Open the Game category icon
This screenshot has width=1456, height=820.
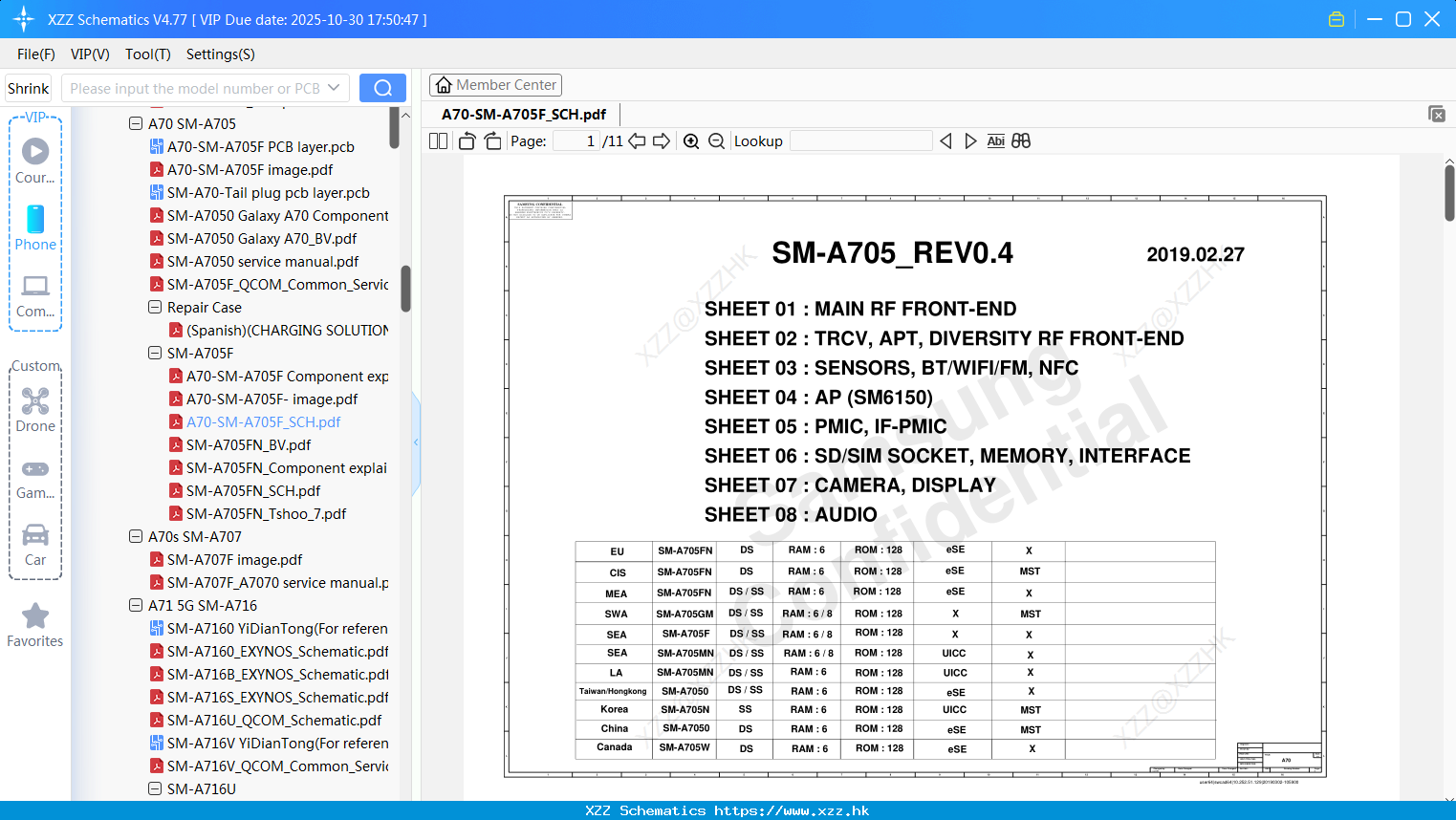tap(35, 468)
